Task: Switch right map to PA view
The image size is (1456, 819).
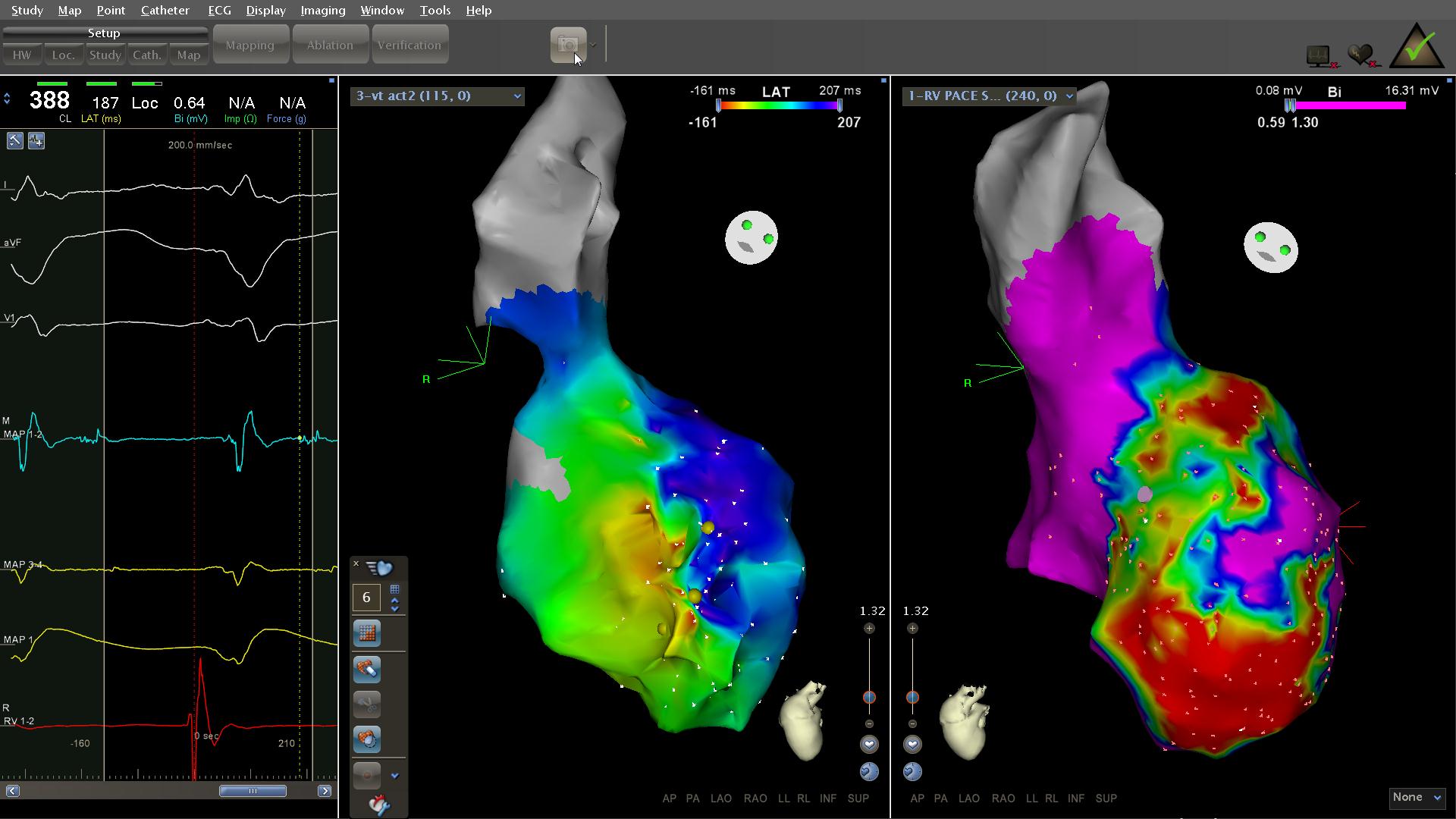Action: tap(940, 799)
